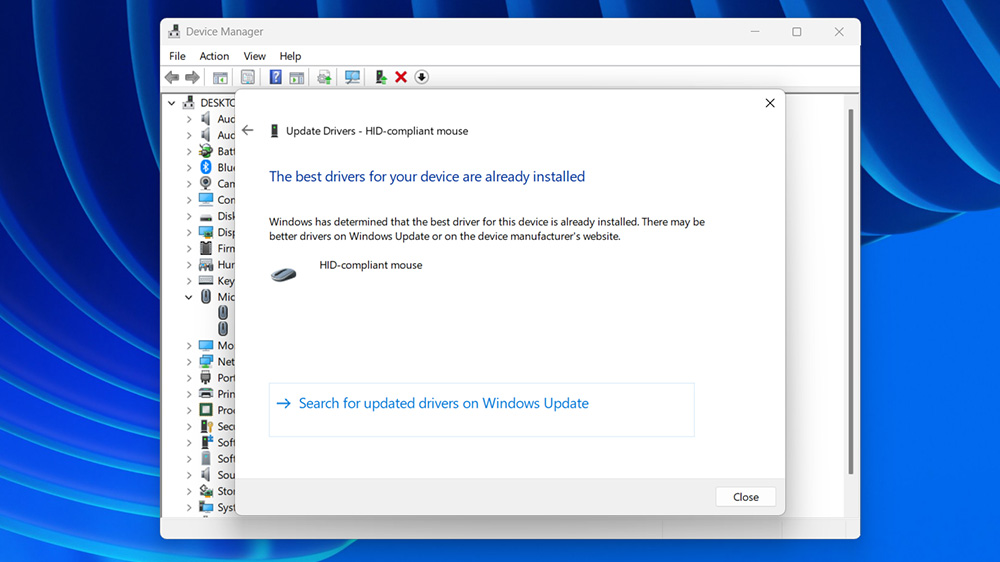Open the Action menu

(214, 56)
